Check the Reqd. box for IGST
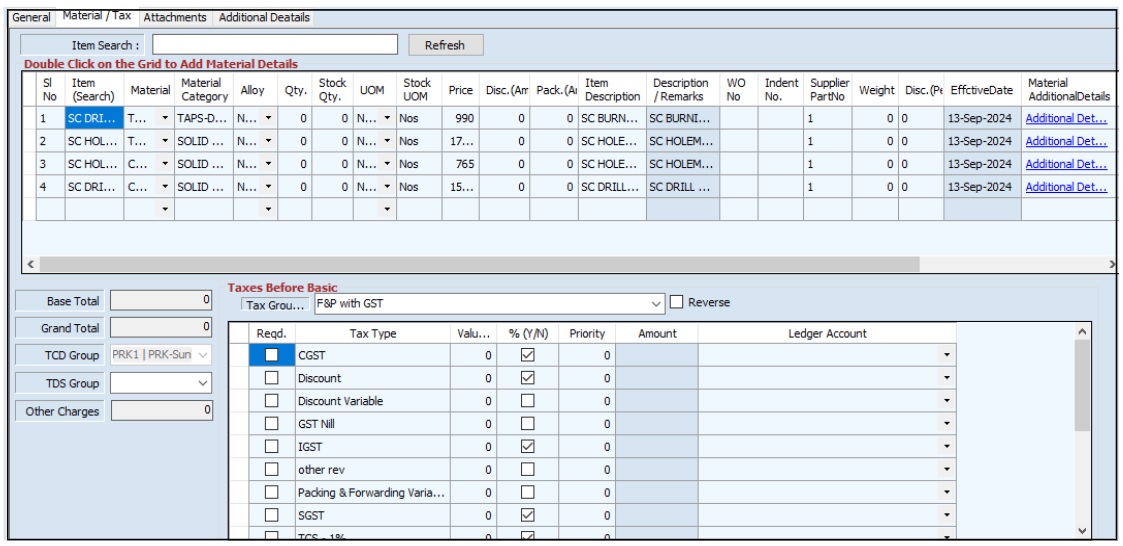This screenshot has width=1123, height=546. pos(271,447)
